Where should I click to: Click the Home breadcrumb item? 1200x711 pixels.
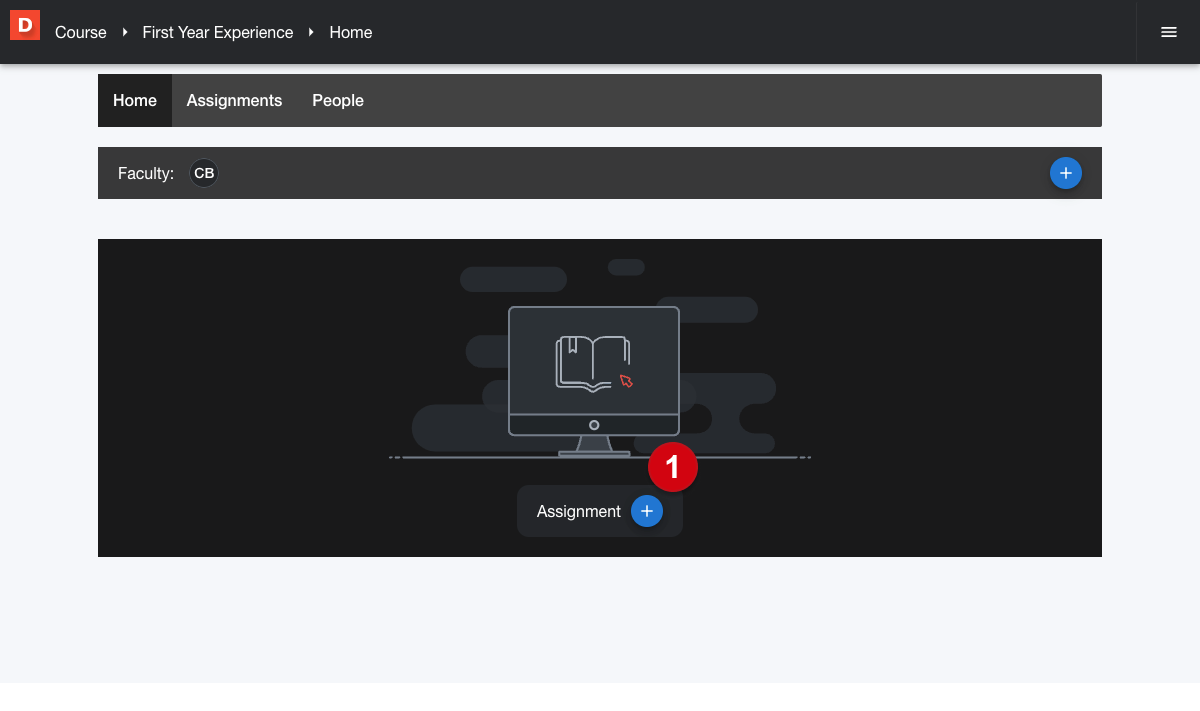click(350, 32)
